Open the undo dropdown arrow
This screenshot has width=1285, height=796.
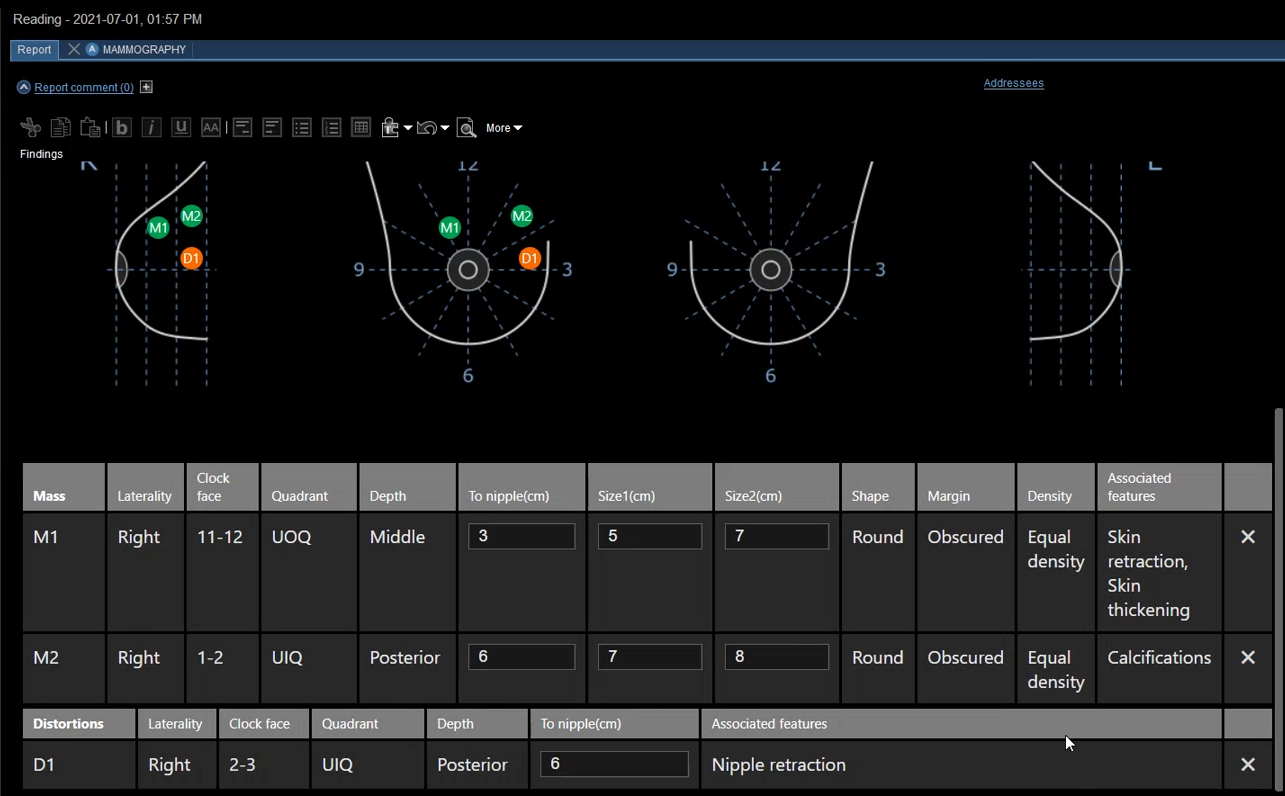click(445, 129)
